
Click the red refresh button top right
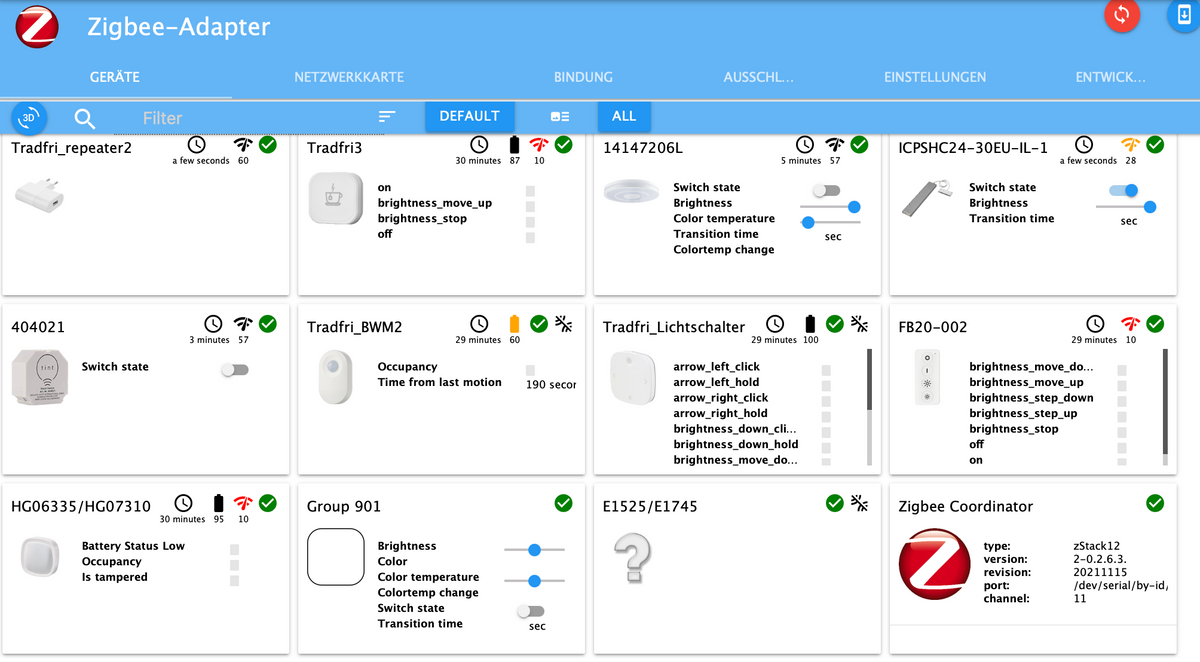tap(1121, 14)
